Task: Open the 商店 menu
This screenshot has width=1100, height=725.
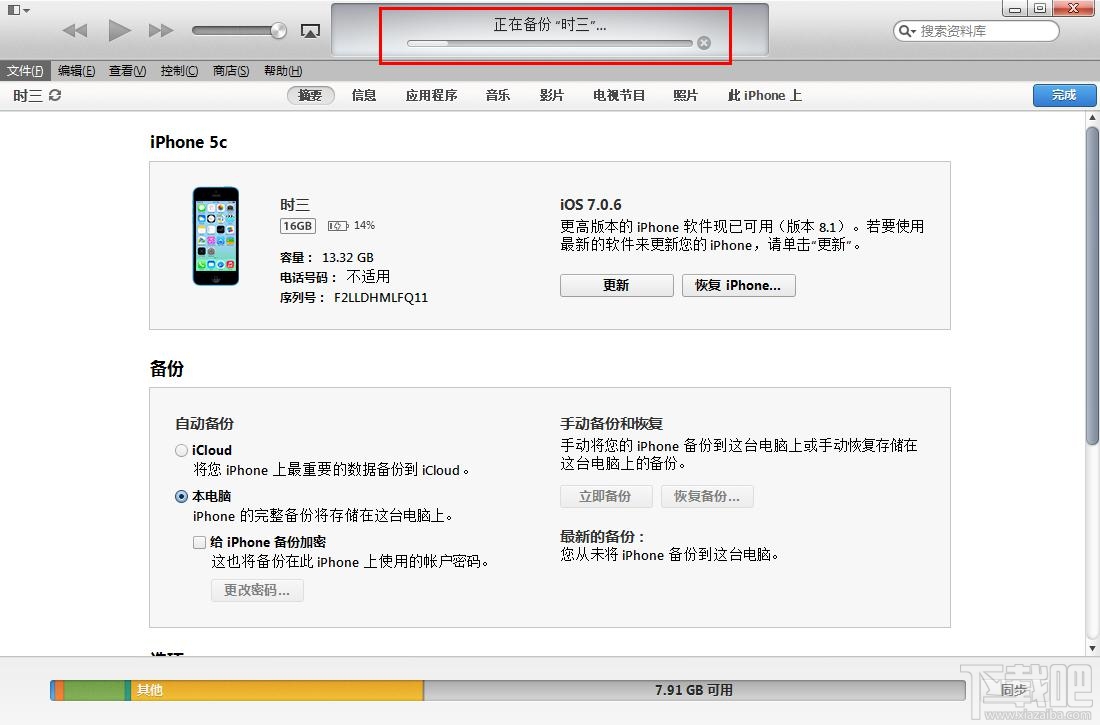Action: pyautogui.click(x=232, y=70)
